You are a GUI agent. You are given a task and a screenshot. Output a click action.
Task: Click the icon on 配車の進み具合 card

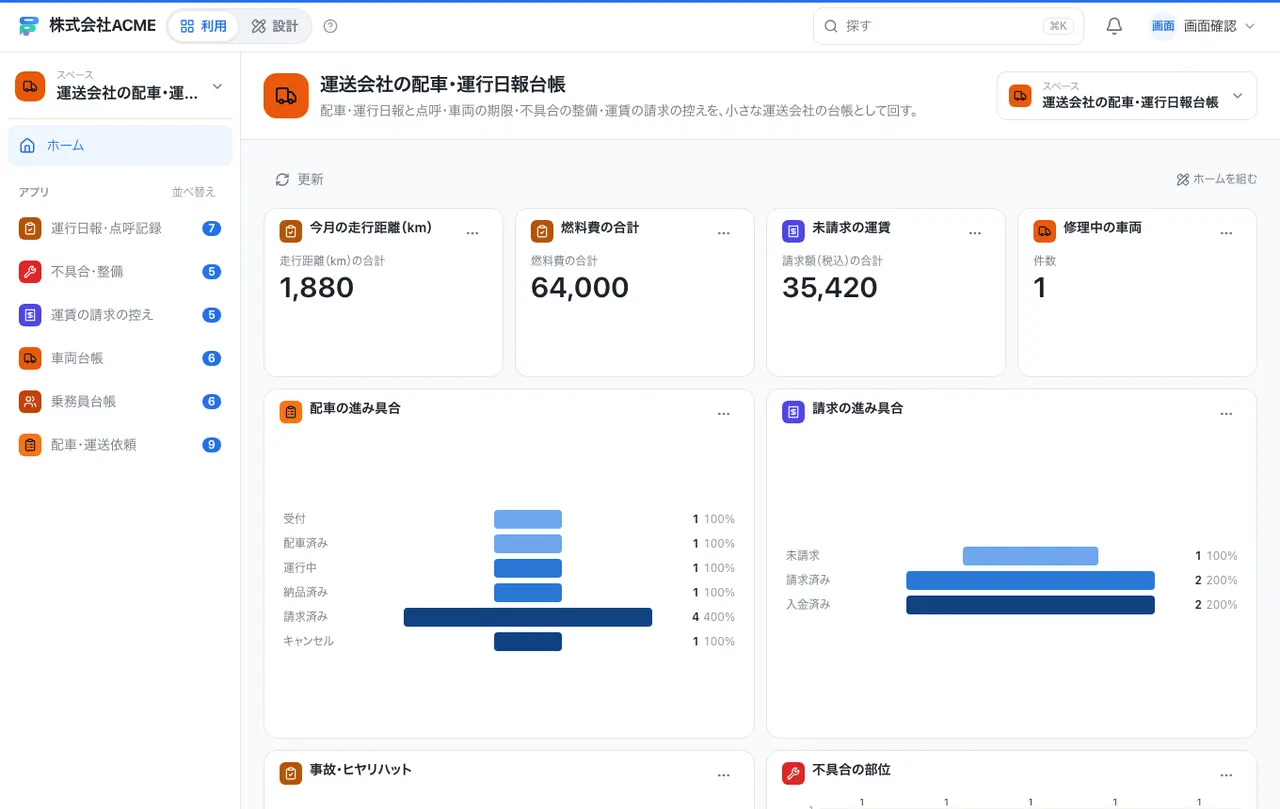(290, 412)
